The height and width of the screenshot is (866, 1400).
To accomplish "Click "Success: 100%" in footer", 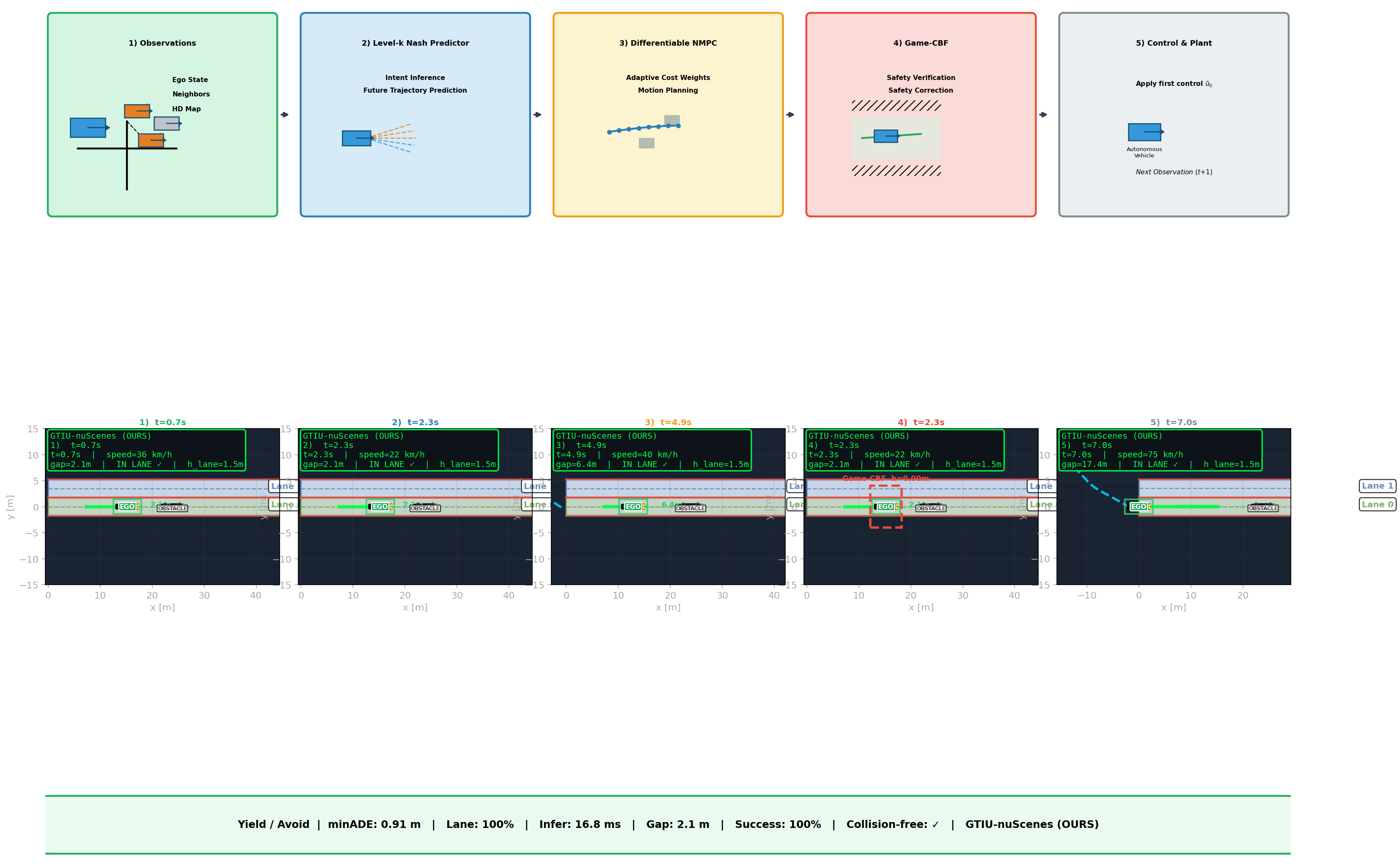I will pos(778,824).
